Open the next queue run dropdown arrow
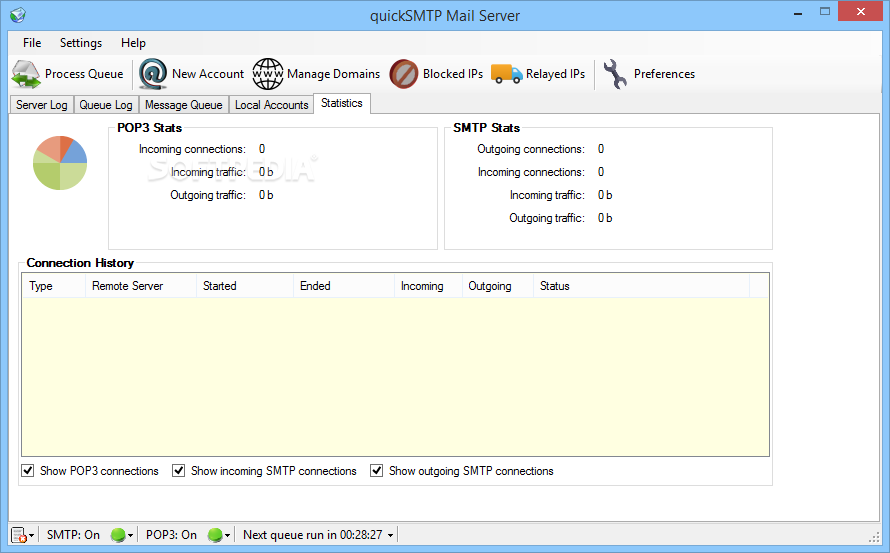890x553 pixels. click(x=391, y=535)
